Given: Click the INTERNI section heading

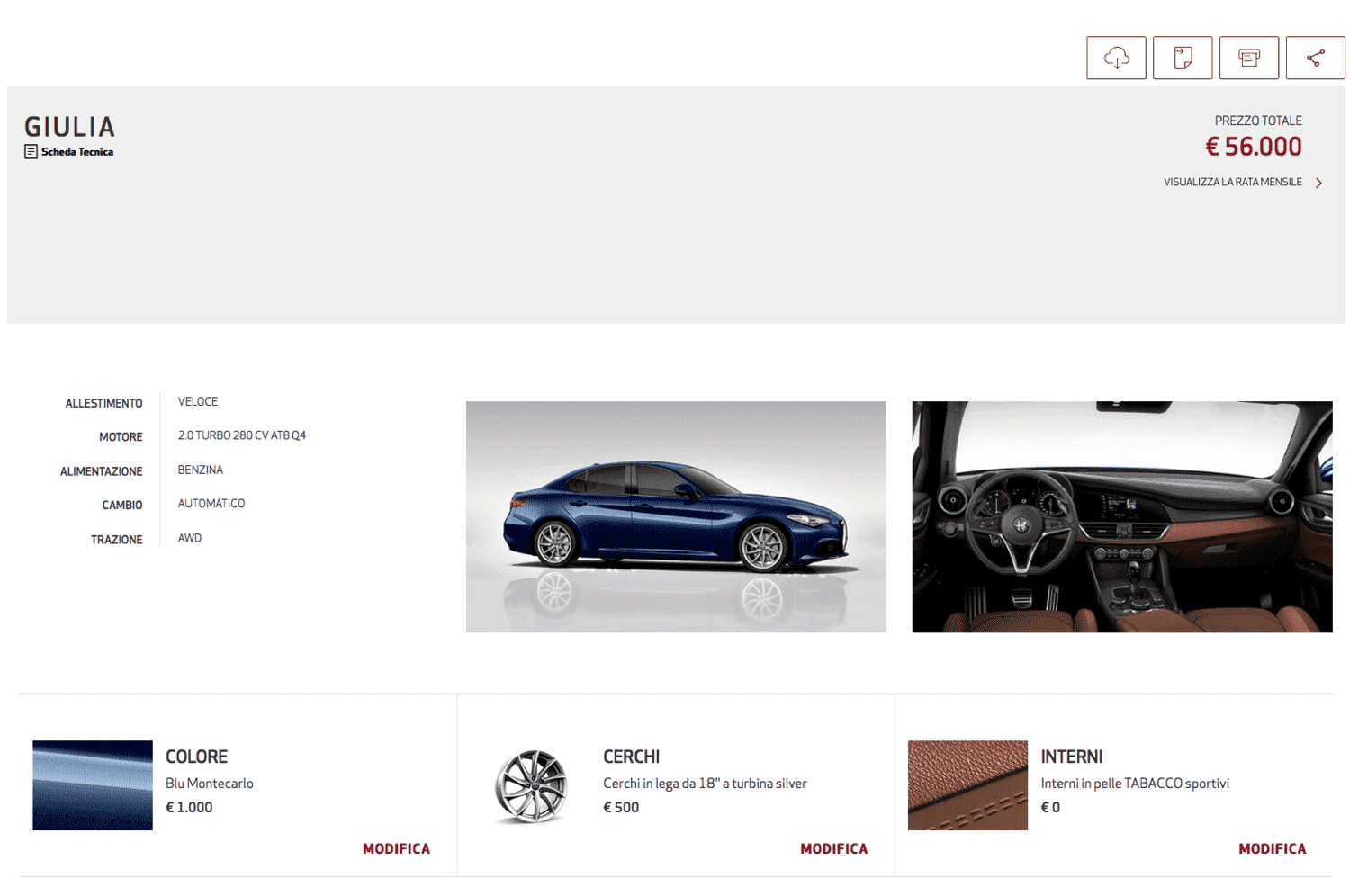Looking at the screenshot, I should tap(1072, 757).
